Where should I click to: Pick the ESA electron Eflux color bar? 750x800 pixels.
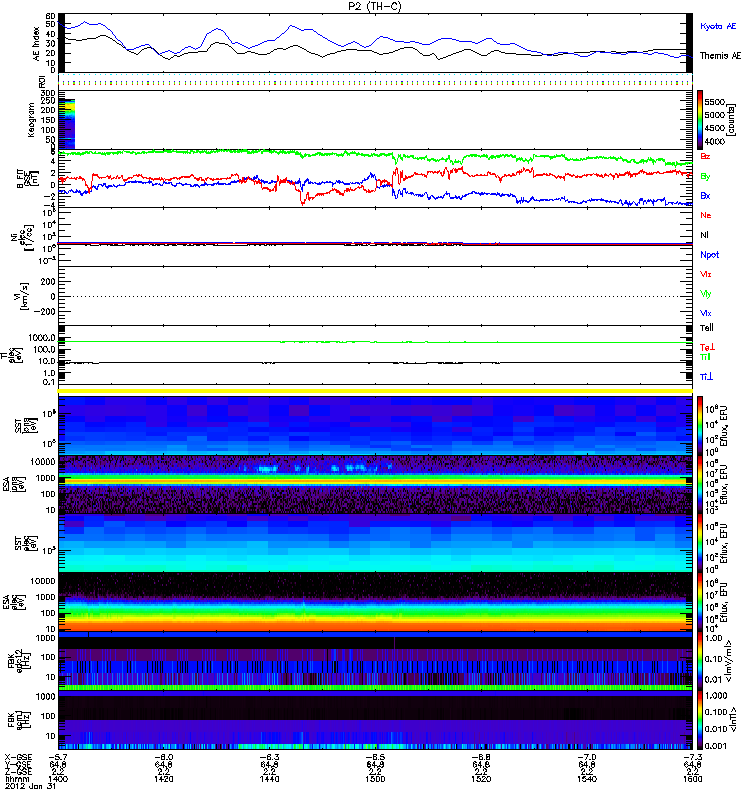[700, 602]
